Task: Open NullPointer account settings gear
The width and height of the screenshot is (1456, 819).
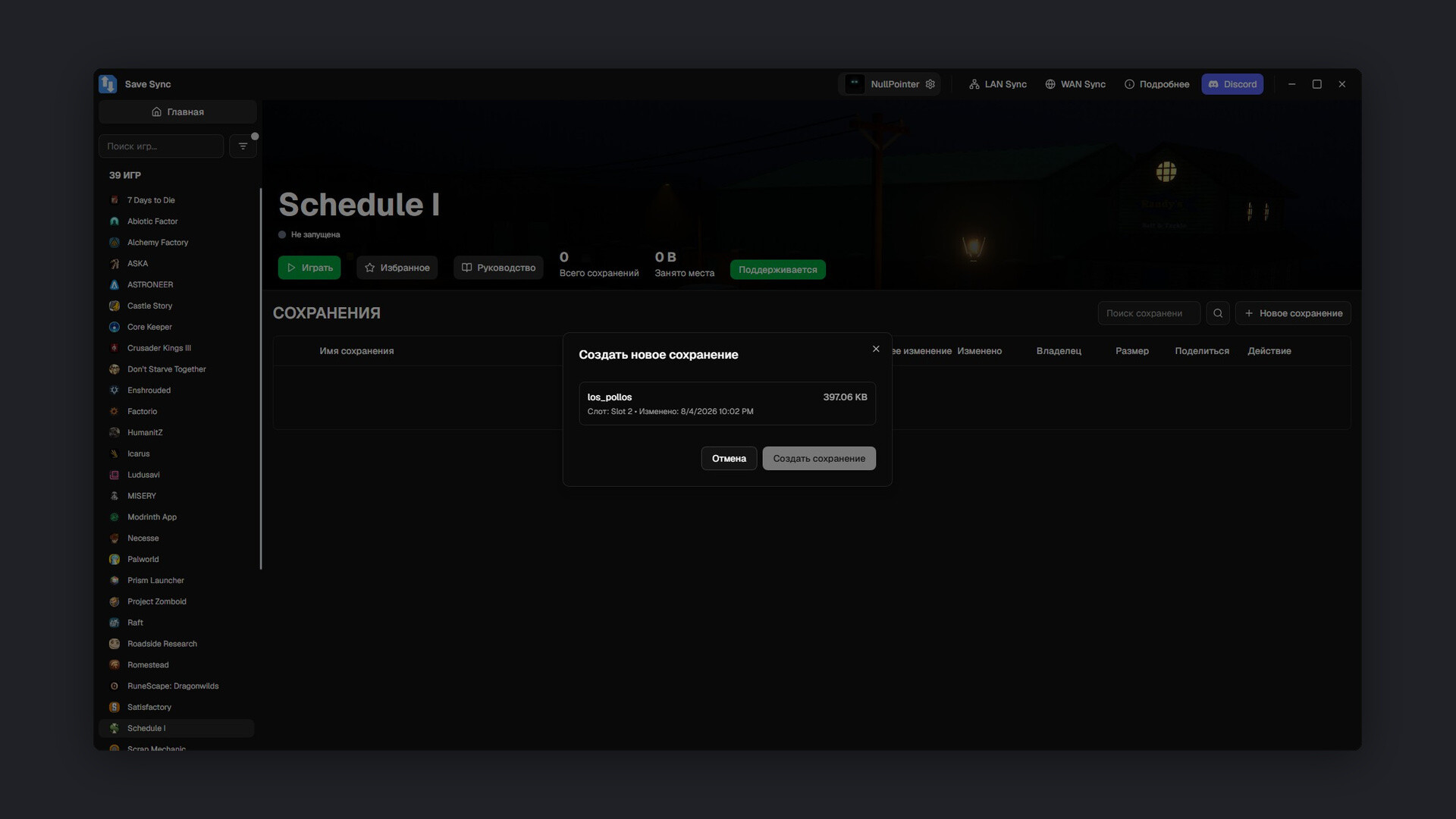Action: click(930, 84)
